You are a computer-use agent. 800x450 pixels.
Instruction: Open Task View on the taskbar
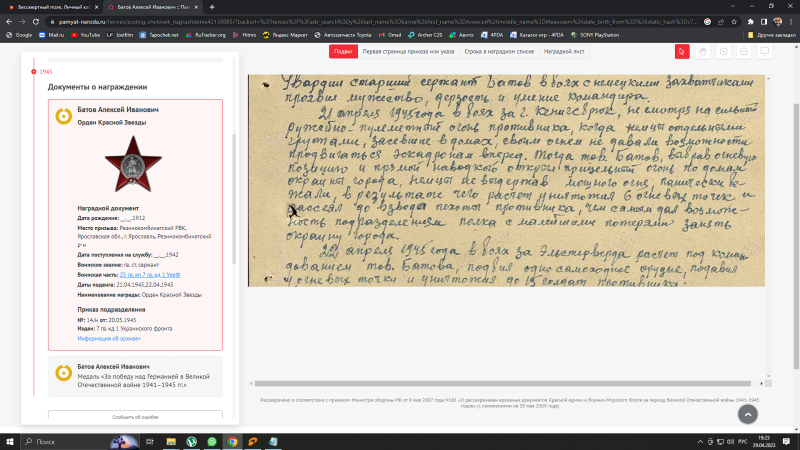click(x=149, y=441)
